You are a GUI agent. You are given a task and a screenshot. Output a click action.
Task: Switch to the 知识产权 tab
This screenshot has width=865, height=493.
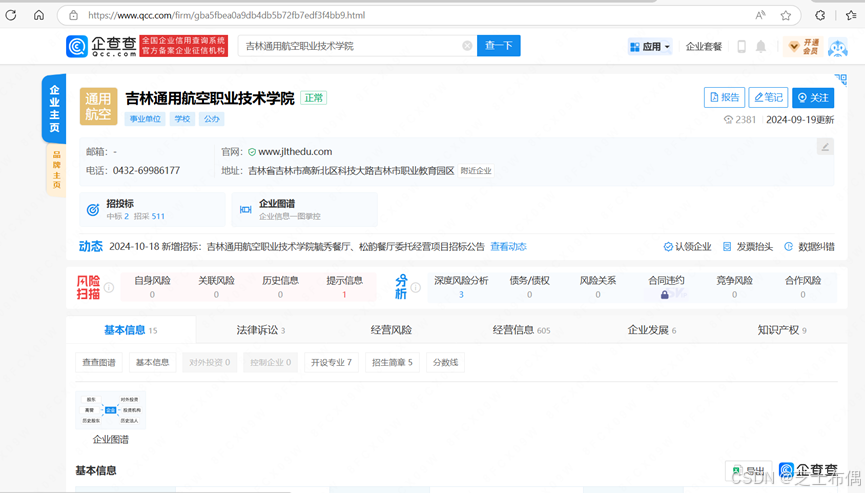[x=782, y=330]
